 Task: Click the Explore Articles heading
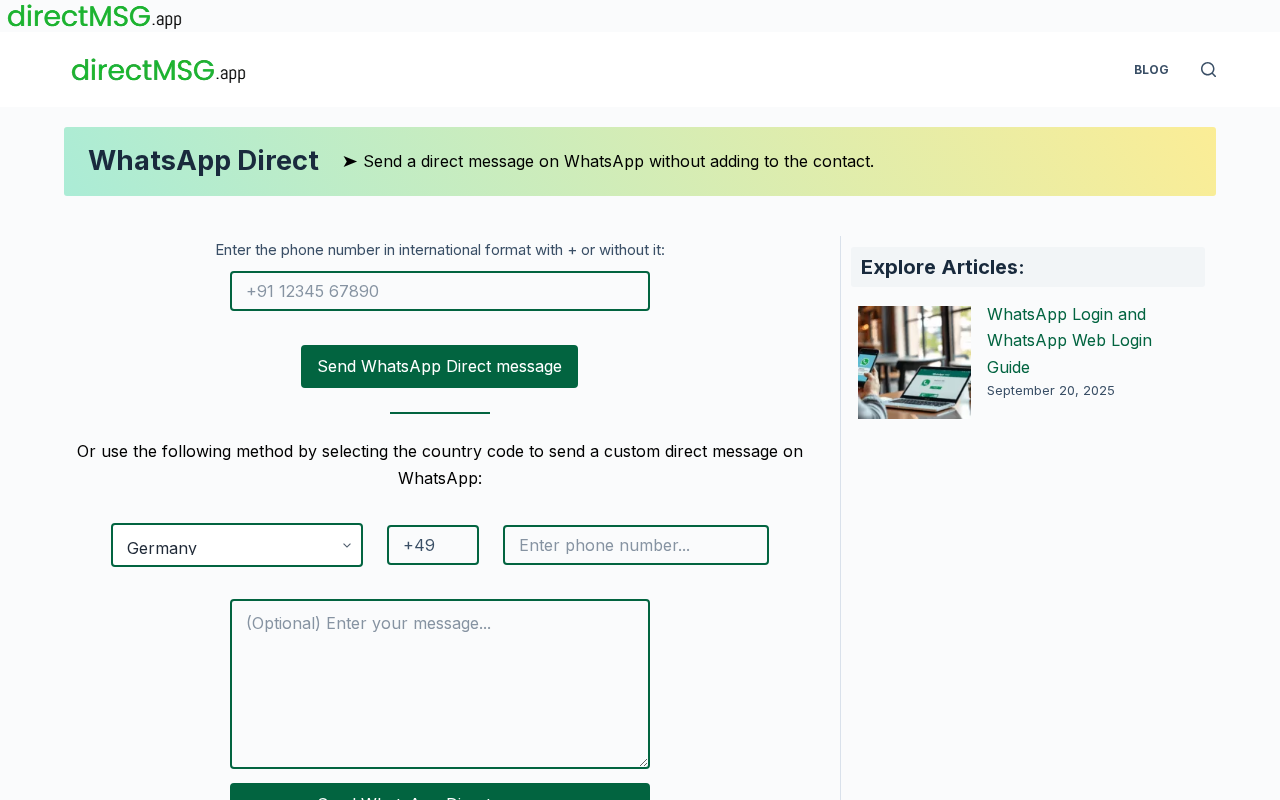click(x=942, y=267)
